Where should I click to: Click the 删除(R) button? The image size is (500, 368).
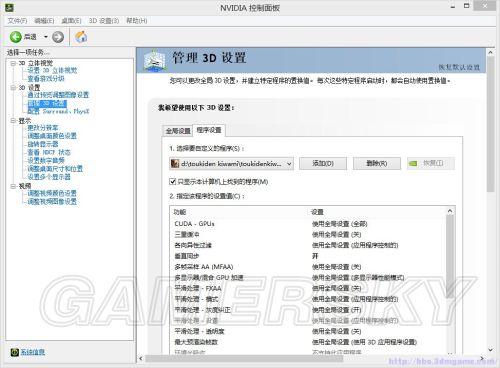point(377,163)
